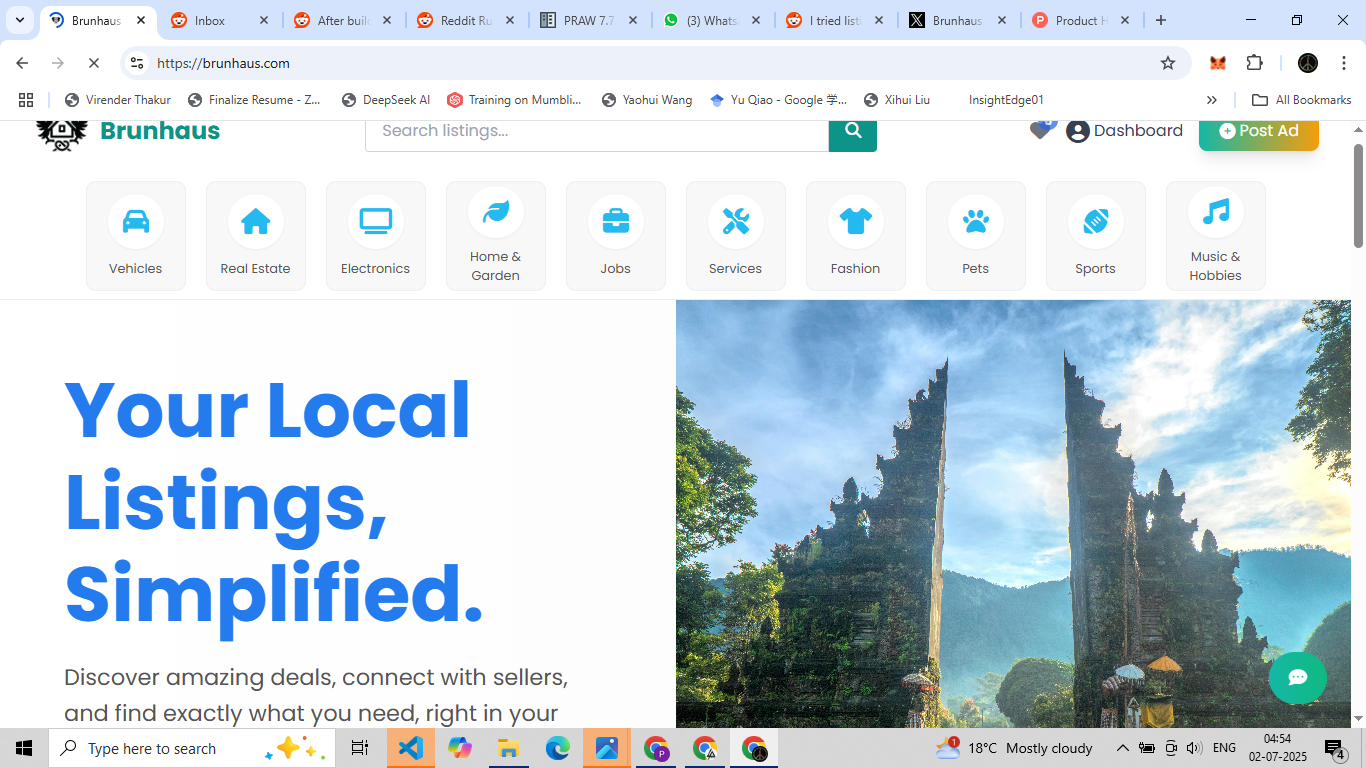
Task: Open the Chrome profile avatar
Action: point(1308,63)
